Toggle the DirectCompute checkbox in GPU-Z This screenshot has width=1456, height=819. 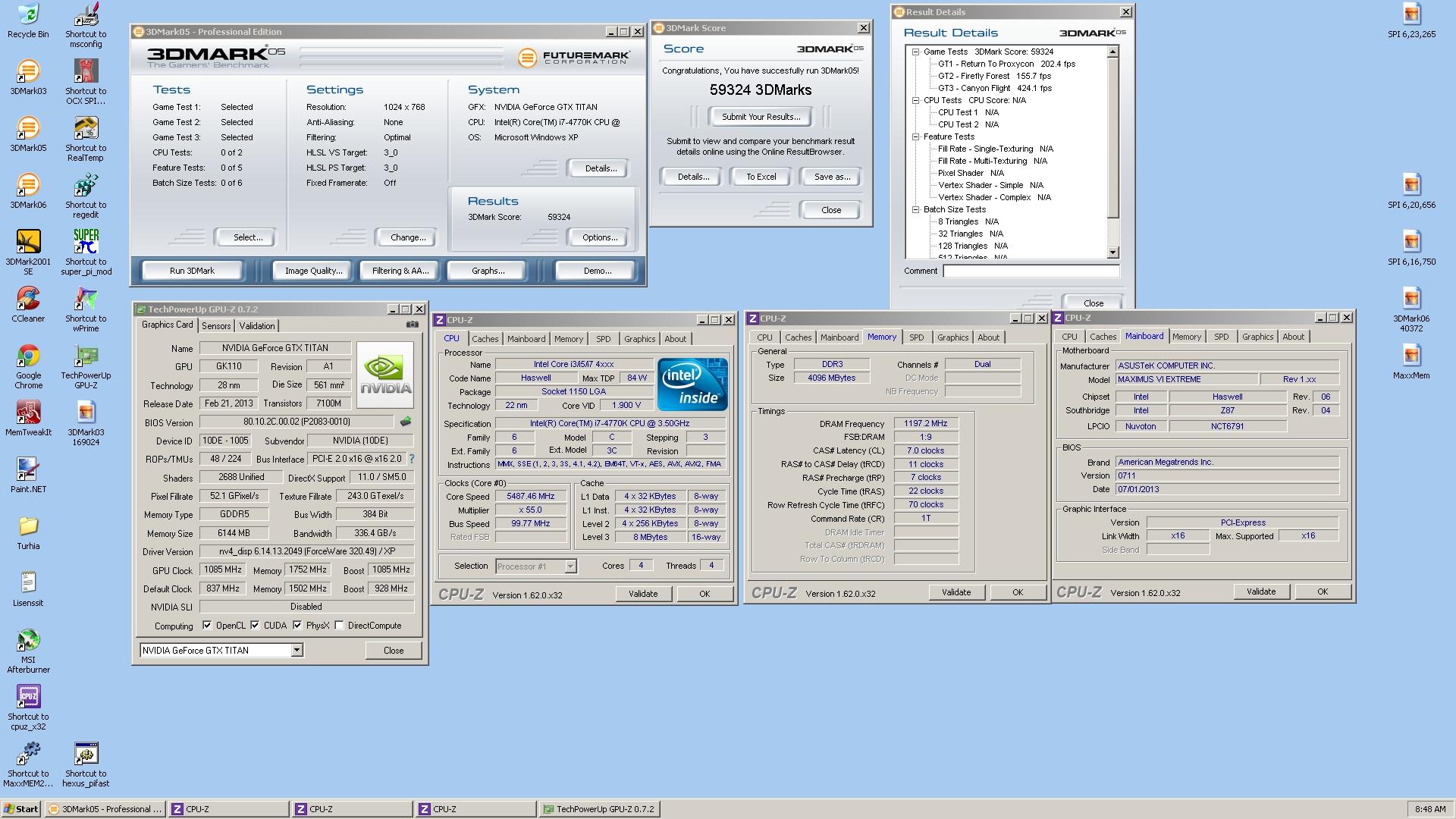click(x=339, y=626)
